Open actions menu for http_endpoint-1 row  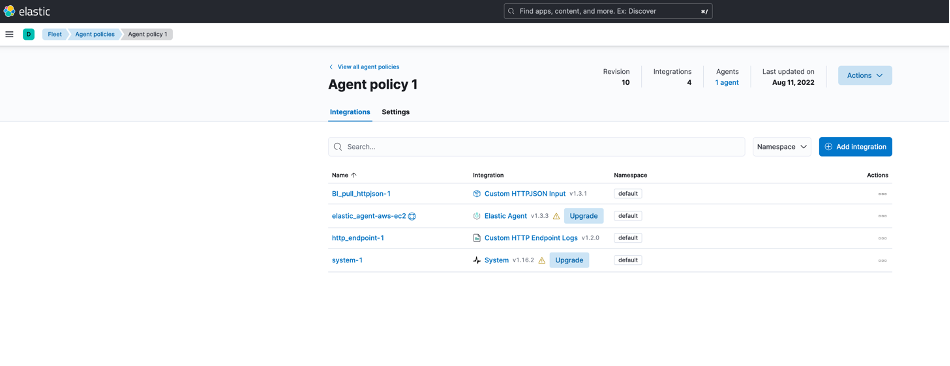click(882, 238)
